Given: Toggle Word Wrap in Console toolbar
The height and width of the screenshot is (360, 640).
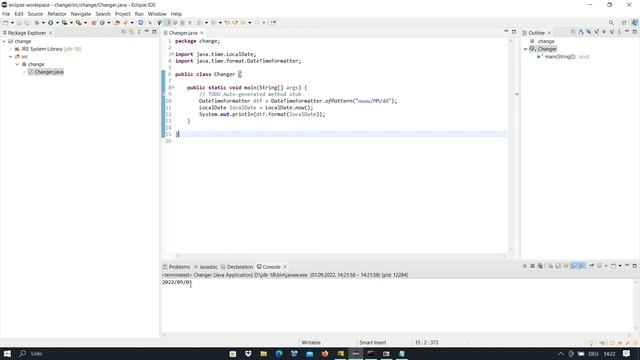Looking at the screenshot, I should pos(566,266).
